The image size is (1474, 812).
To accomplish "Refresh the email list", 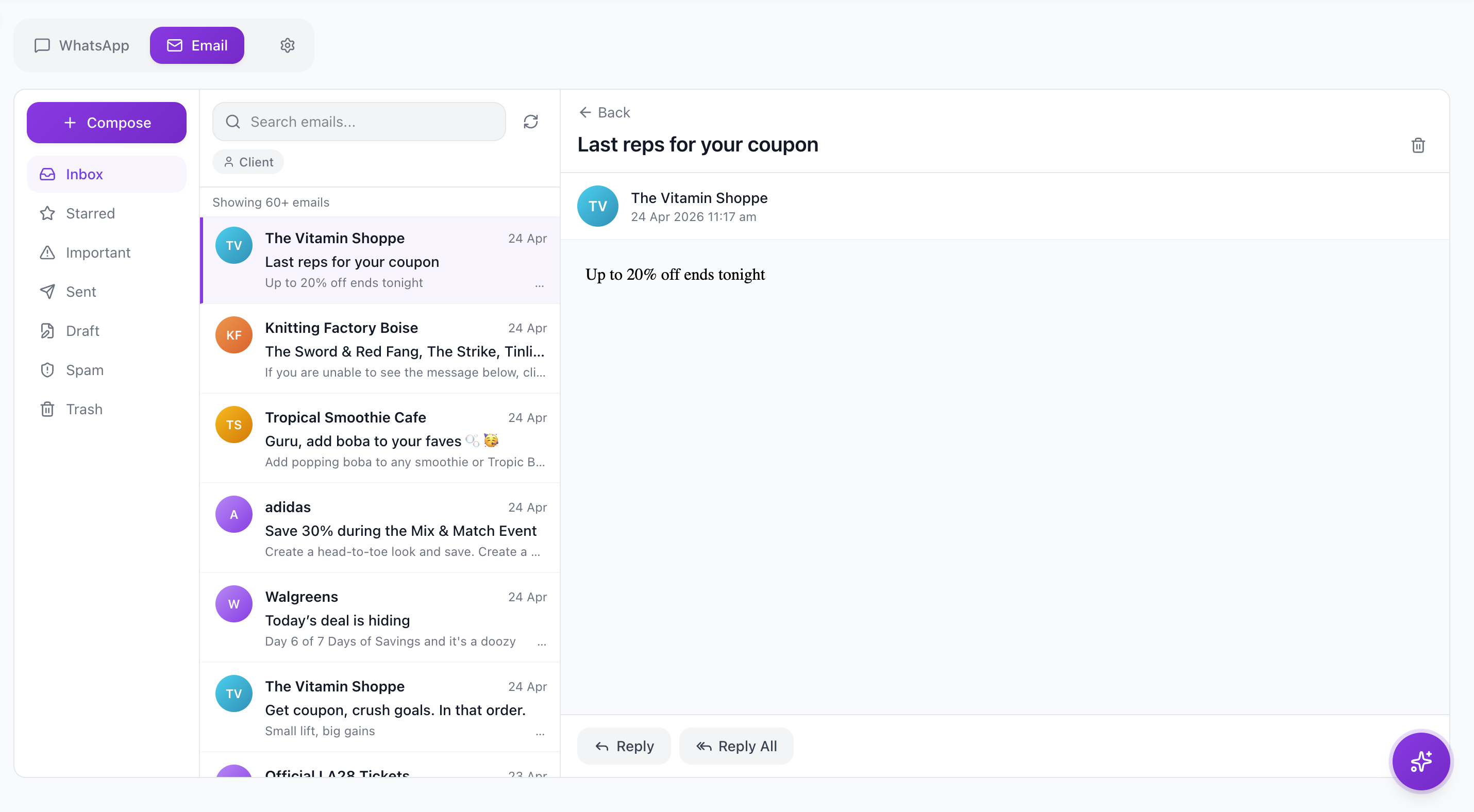I will click(x=530, y=122).
